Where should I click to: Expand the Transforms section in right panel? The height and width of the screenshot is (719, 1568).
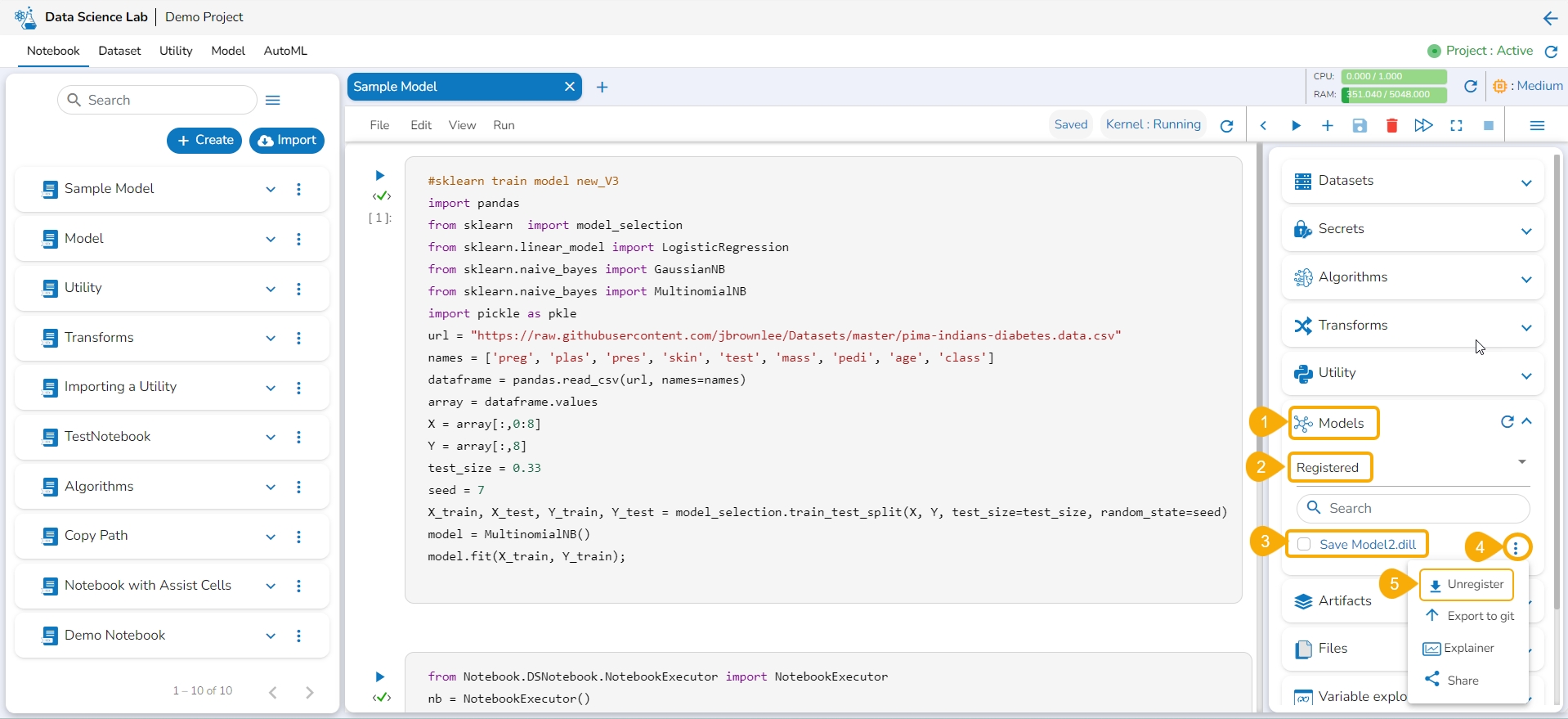[1525, 327]
